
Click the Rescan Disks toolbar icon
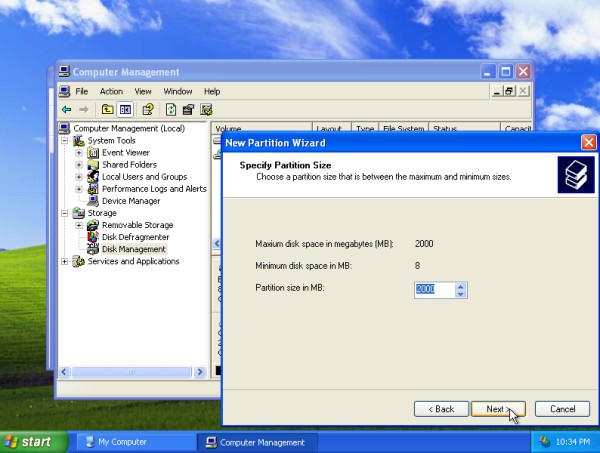pos(188,110)
